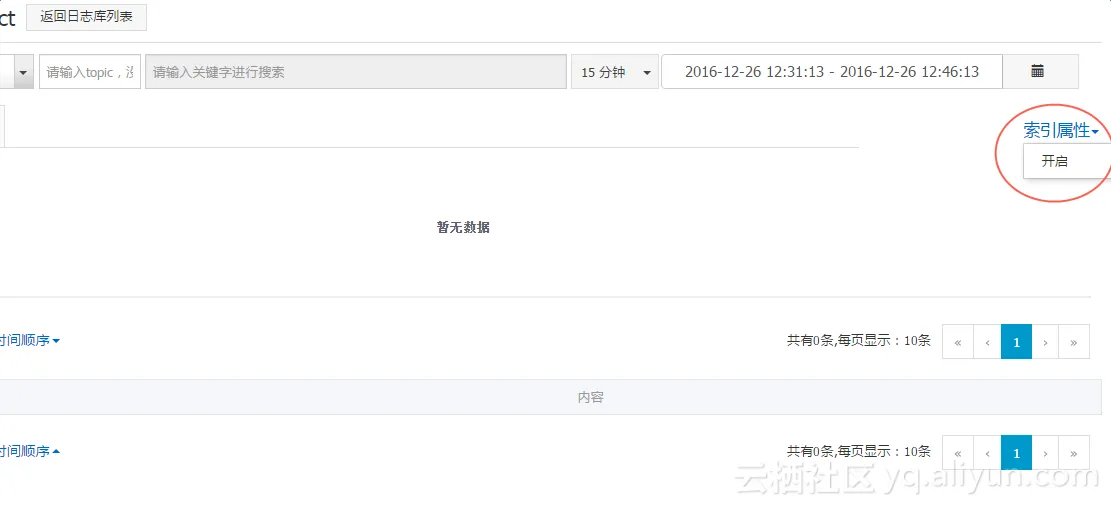Viewport: 1111px width, 505px height.
Task: Go to last page in lower pagination
Action: (x=1074, y=453)
